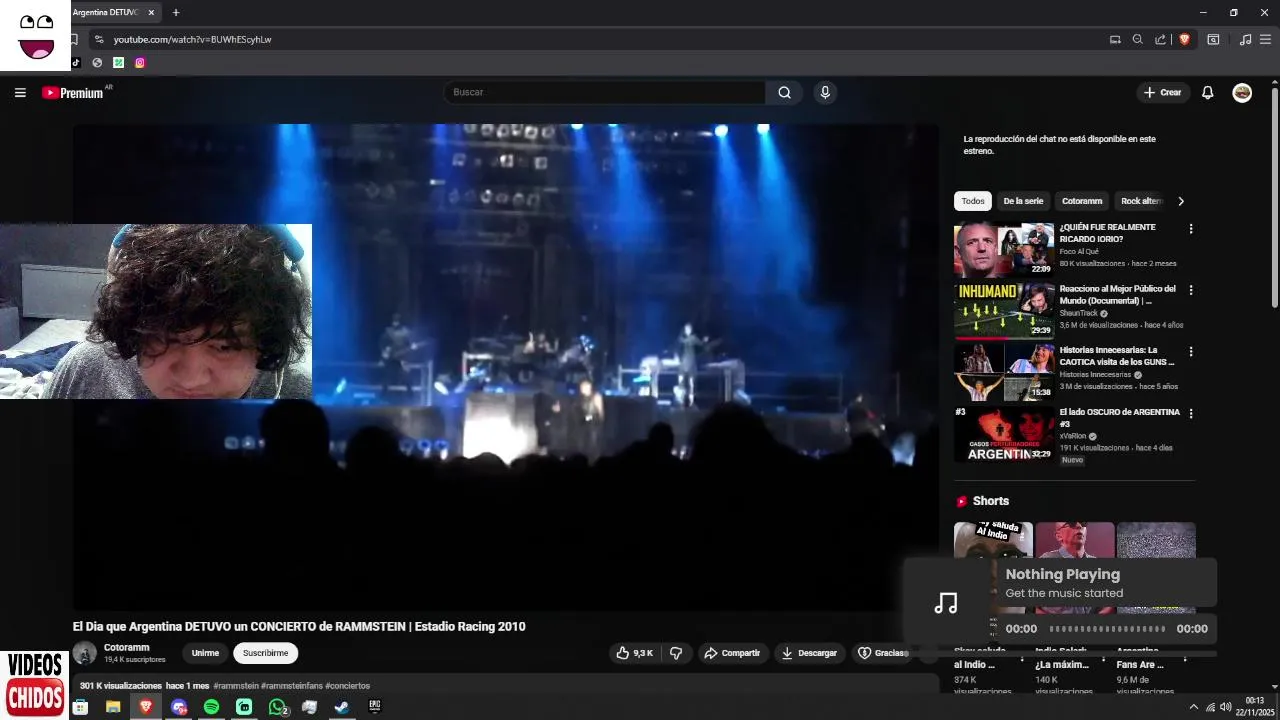
Task: Click the Unirme button
Action: click(205, 653)
